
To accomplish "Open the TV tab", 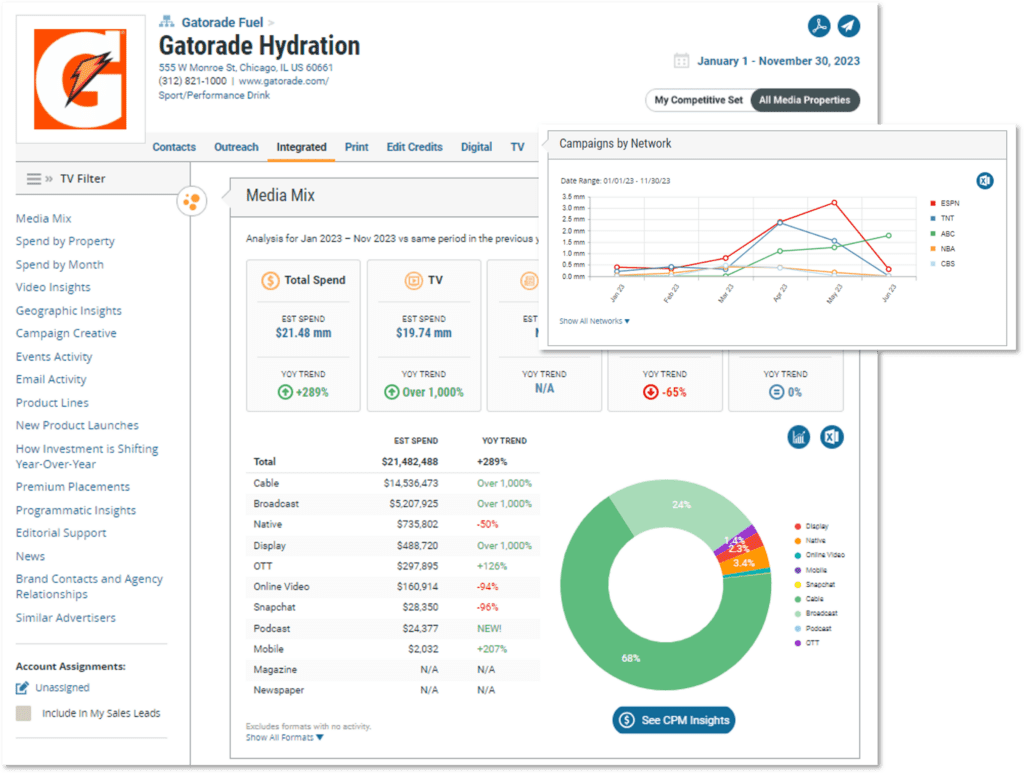I will click(517, 147).
